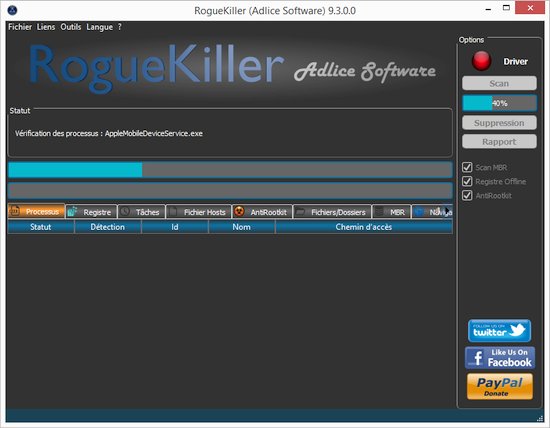Click the second empty progress bar
550x428 pixels.
click(230, 190)
